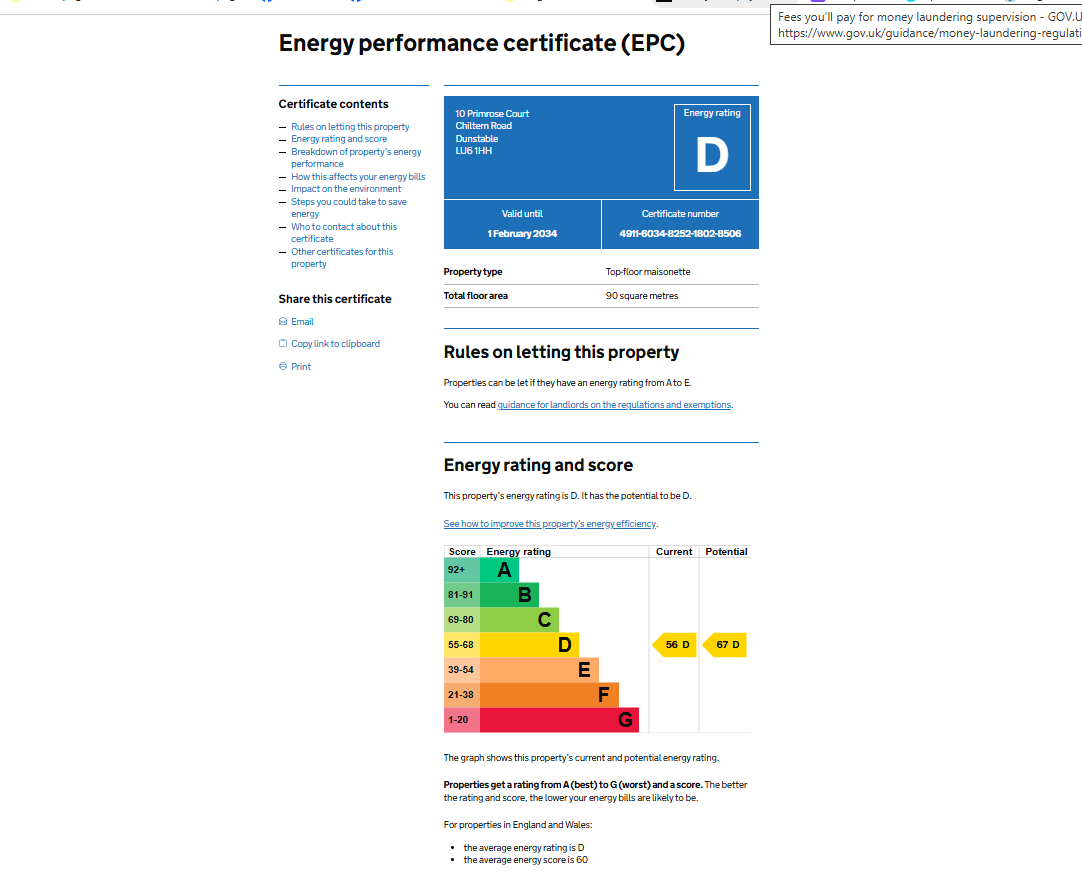This screenshot has height=877, width=1082.
Task: Click the clipboard icon beside Copy link
Action: (x=283, y=344)
